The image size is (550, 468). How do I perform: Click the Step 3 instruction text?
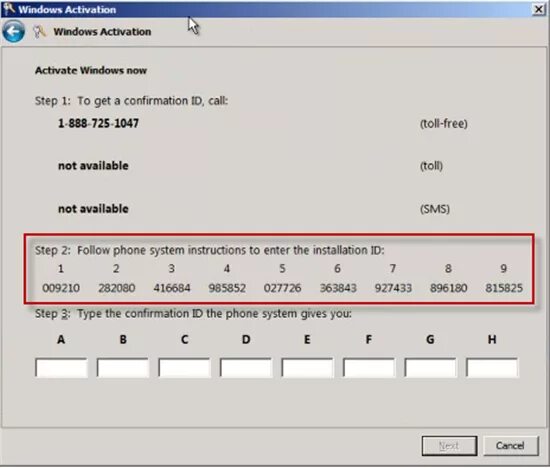(193, 314)
